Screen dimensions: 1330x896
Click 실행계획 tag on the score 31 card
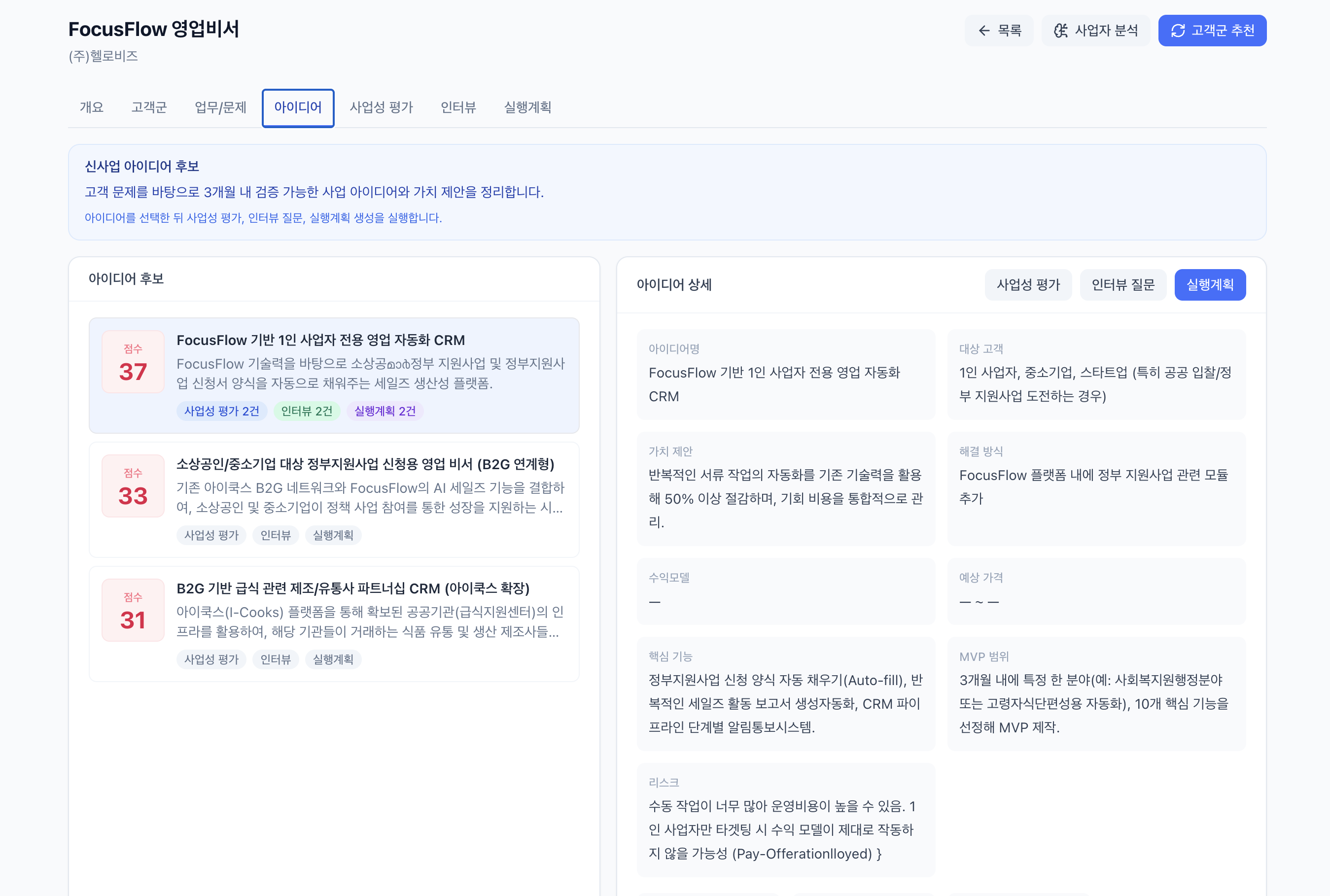point(333,659)
